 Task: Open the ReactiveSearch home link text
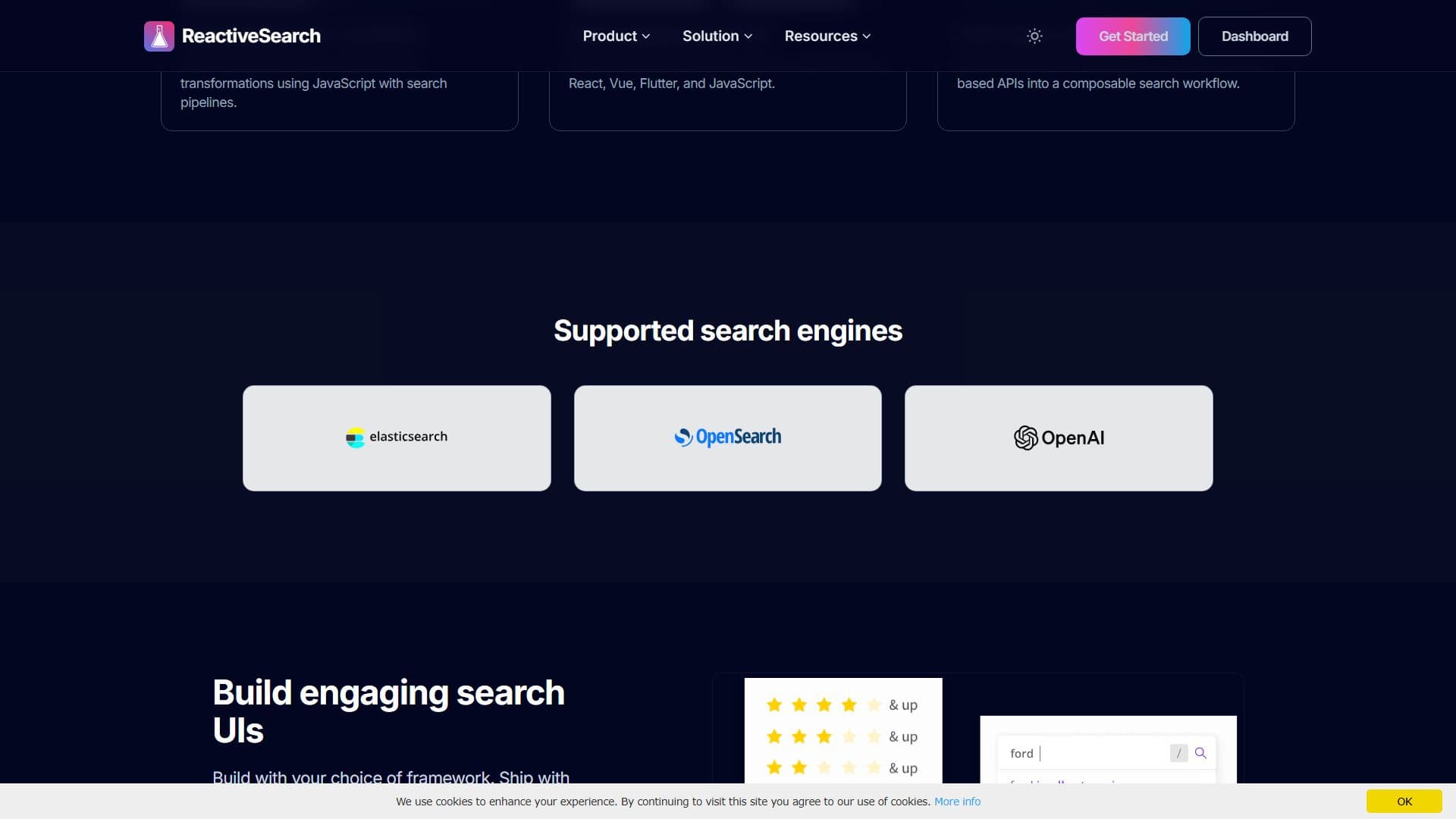point(251,36)
